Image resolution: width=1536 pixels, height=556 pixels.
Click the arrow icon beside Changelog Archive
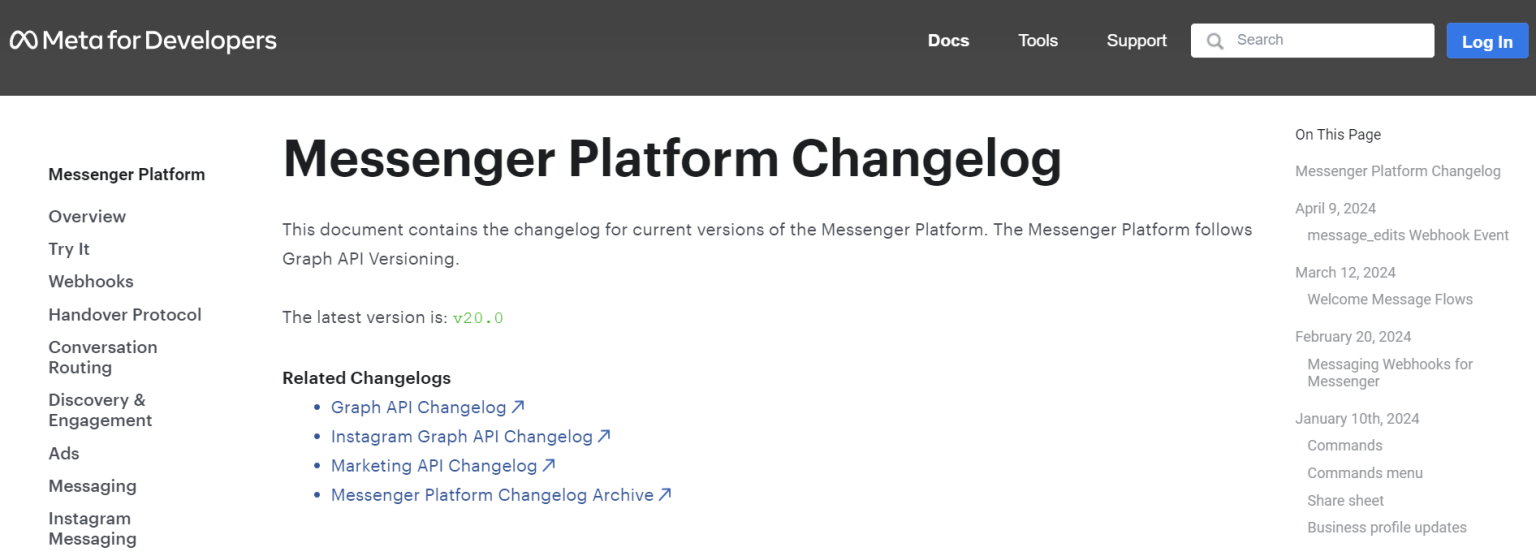click(665, 494)
